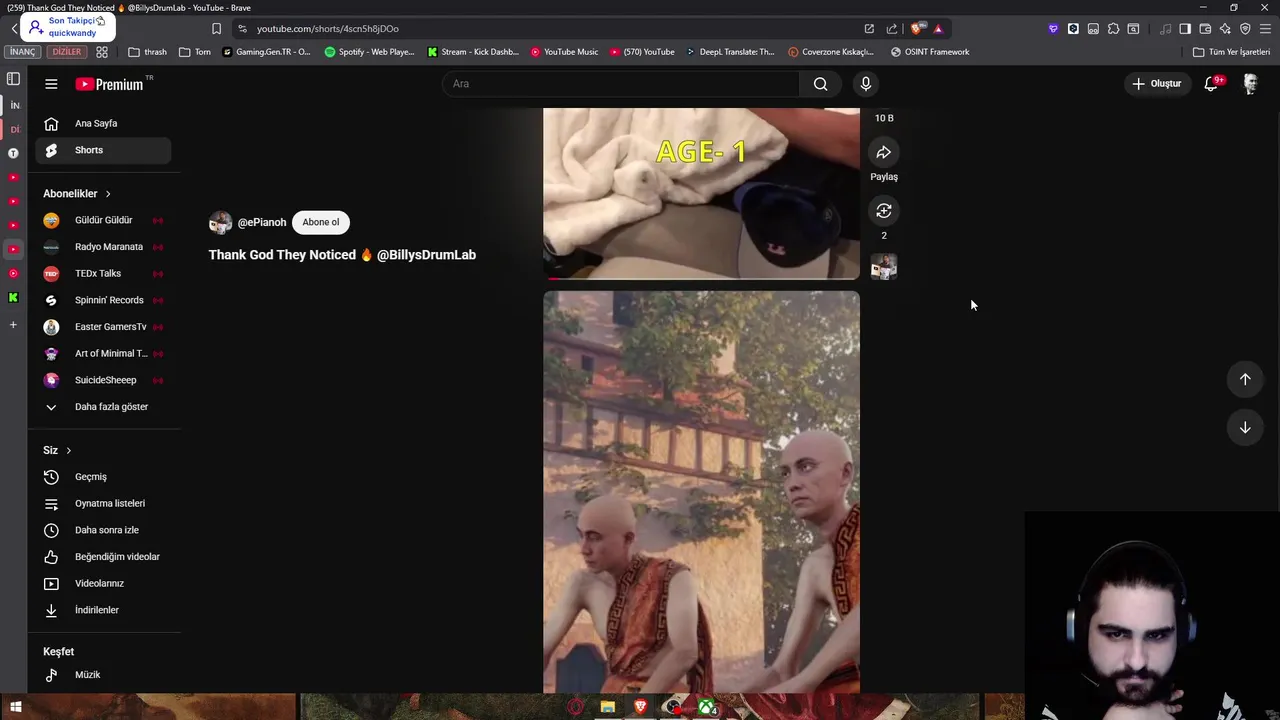Expand the Siz section
1280x720 pixels.
pyautogui.click(x=57, y=450)
